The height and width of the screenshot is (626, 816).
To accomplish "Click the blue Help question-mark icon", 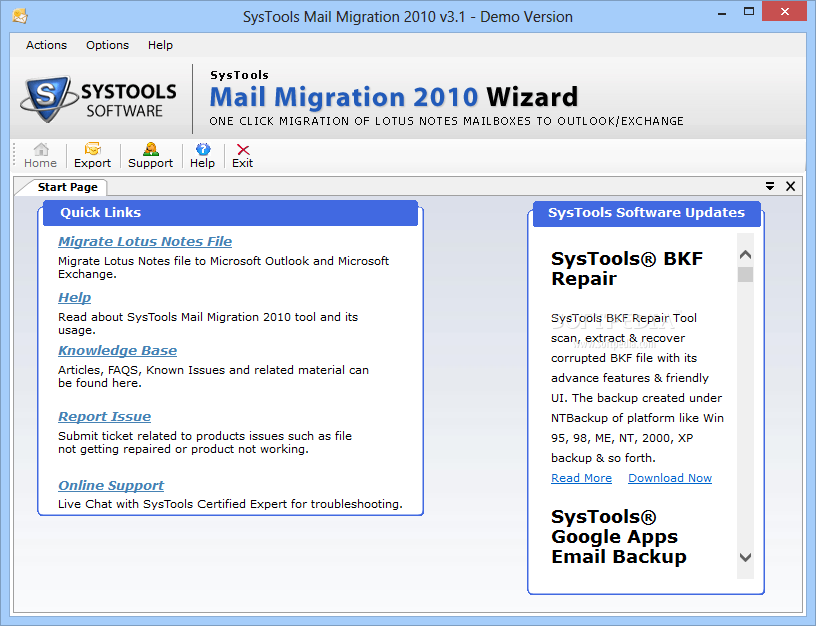I will point(202,149).
